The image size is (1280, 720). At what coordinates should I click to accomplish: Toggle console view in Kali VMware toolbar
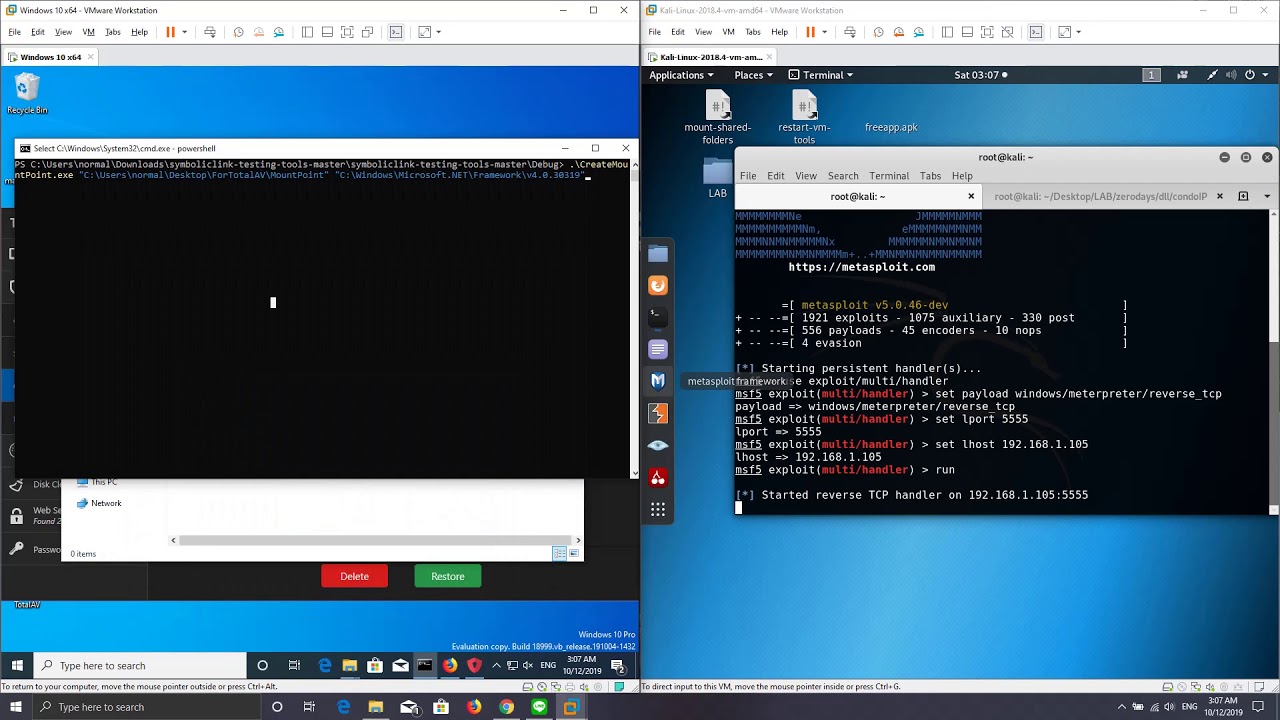(1036, 32)
